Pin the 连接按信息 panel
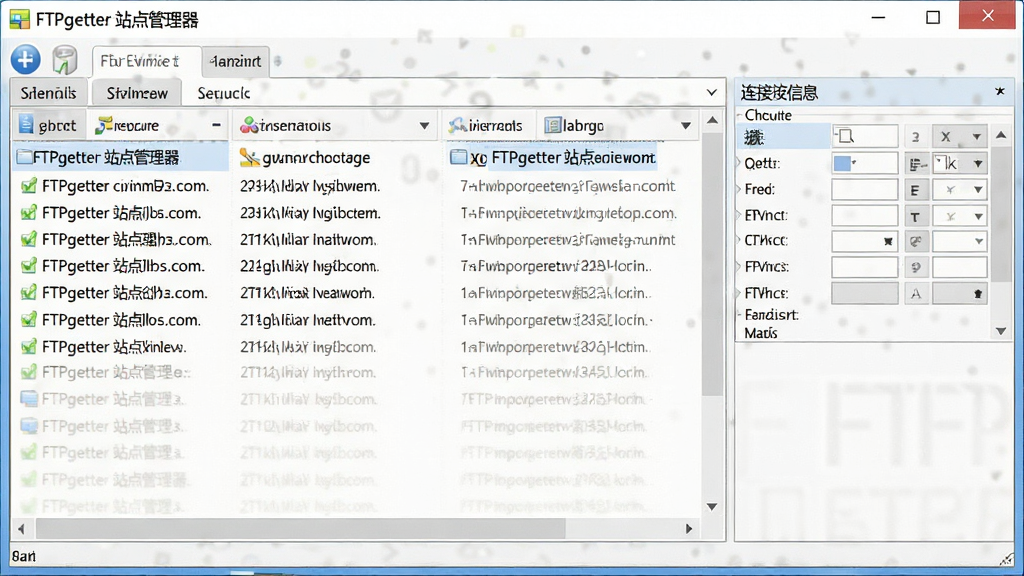Screen dimensions: 1024x576 click(x=1000, y=91)
